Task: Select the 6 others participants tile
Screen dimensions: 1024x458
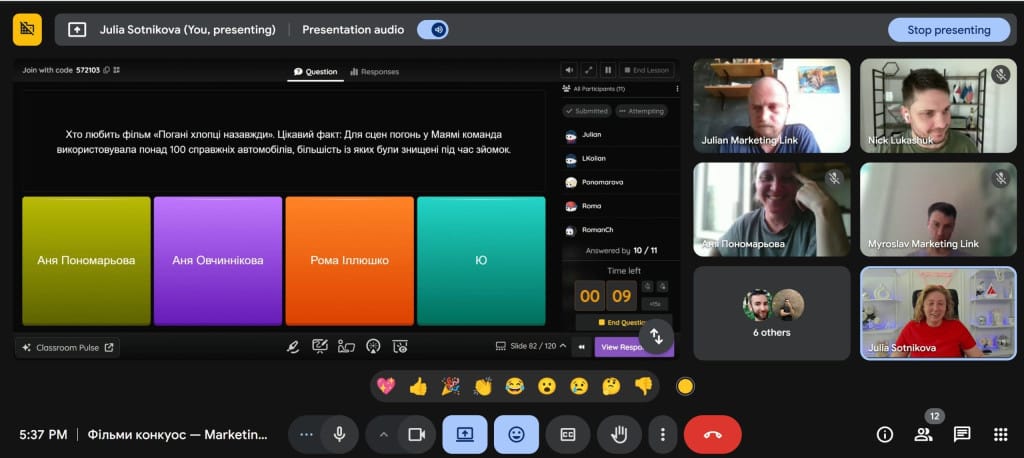Action: [x=771, y=313]
